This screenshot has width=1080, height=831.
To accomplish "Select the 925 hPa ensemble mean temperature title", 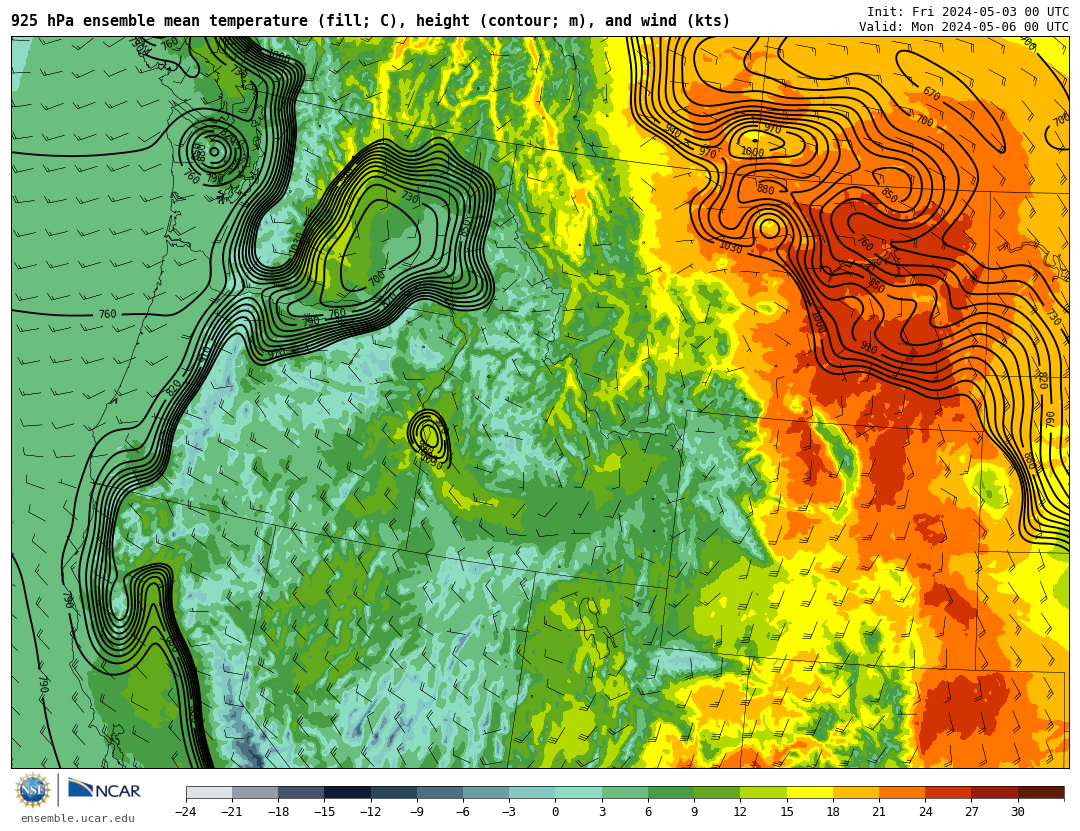I will 371,21.
